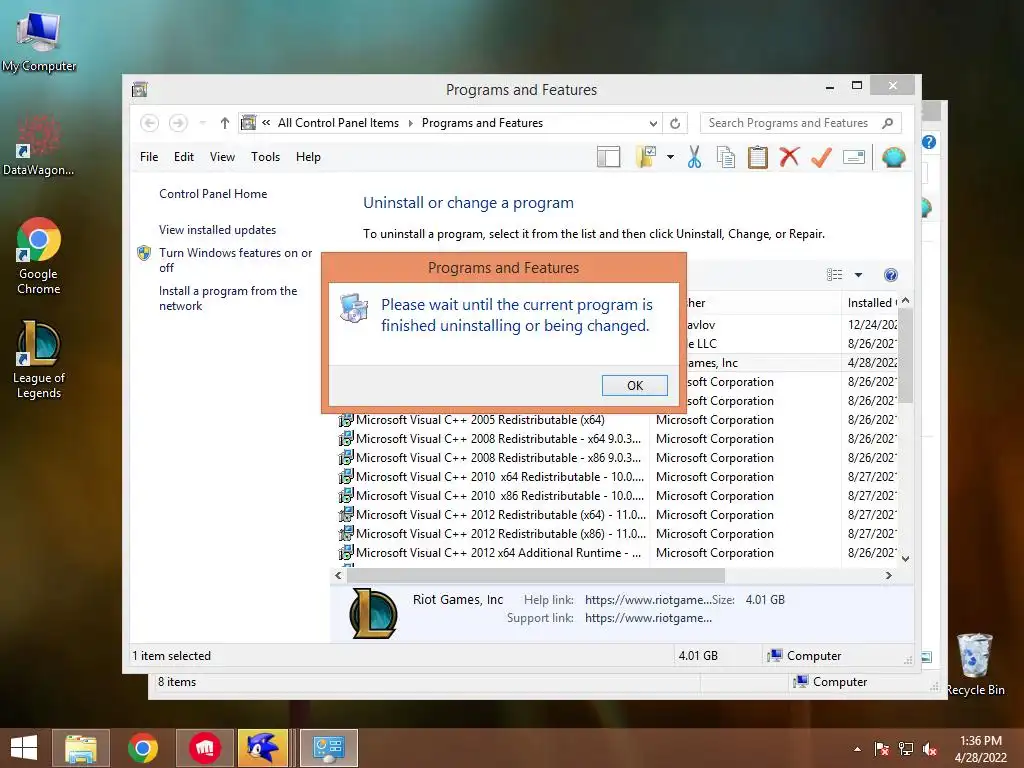Go back with the Back arrow
Image resolution: width=1024 pixels, height=768 pixels.
pos(150,123)
